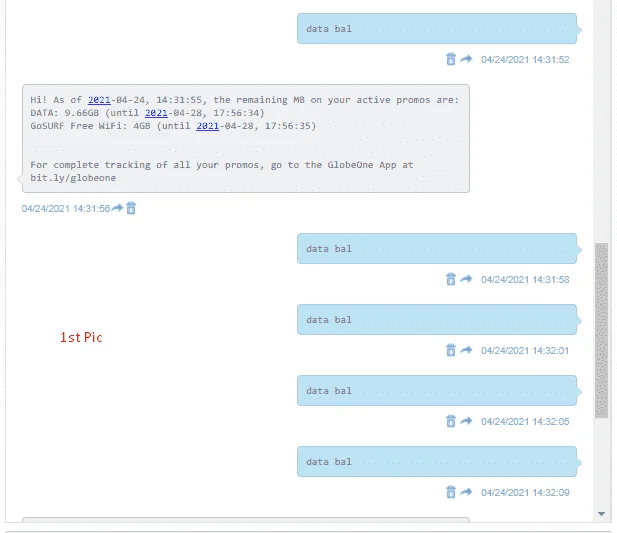Open the 2021 link after 'As of'
The height and width of the screenshot is (533, 617).
pyautogui.click(x=99, y=100)
